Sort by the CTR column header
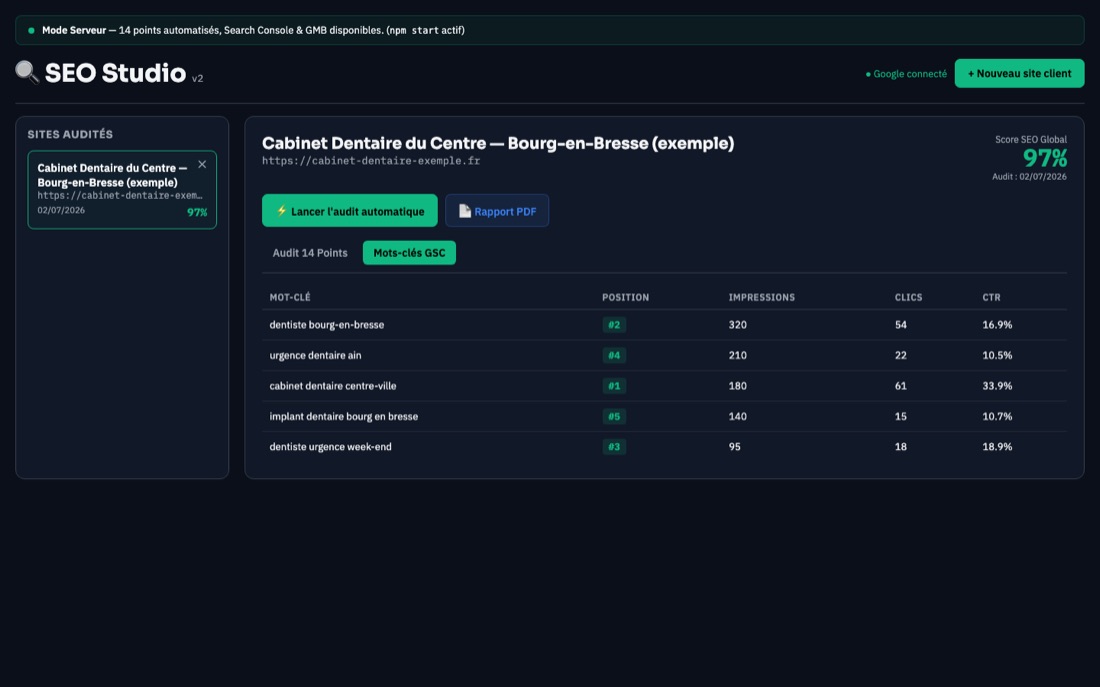 [991, 298]
